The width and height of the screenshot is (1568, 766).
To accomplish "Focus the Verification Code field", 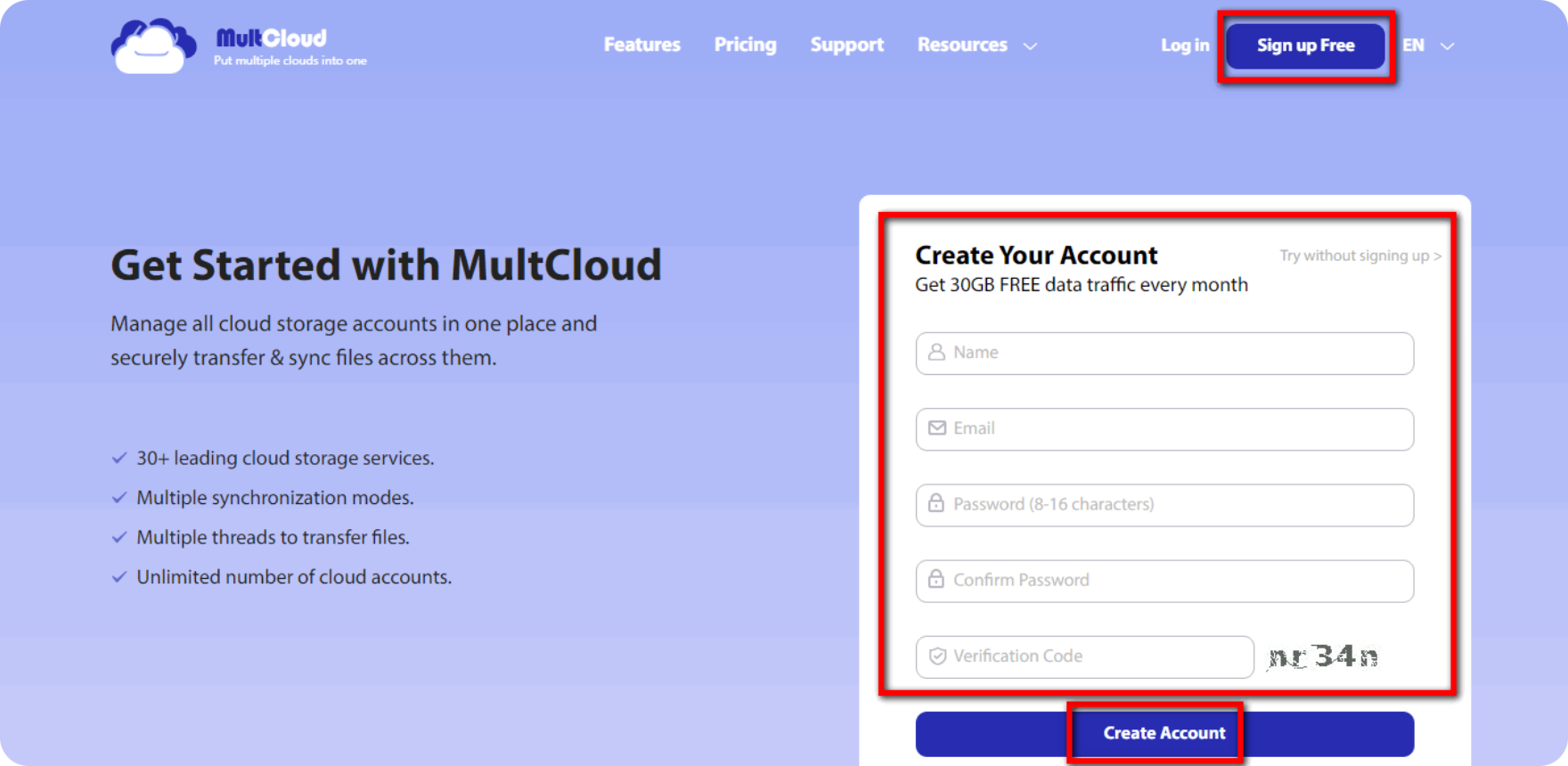I will click(1084, 656).
